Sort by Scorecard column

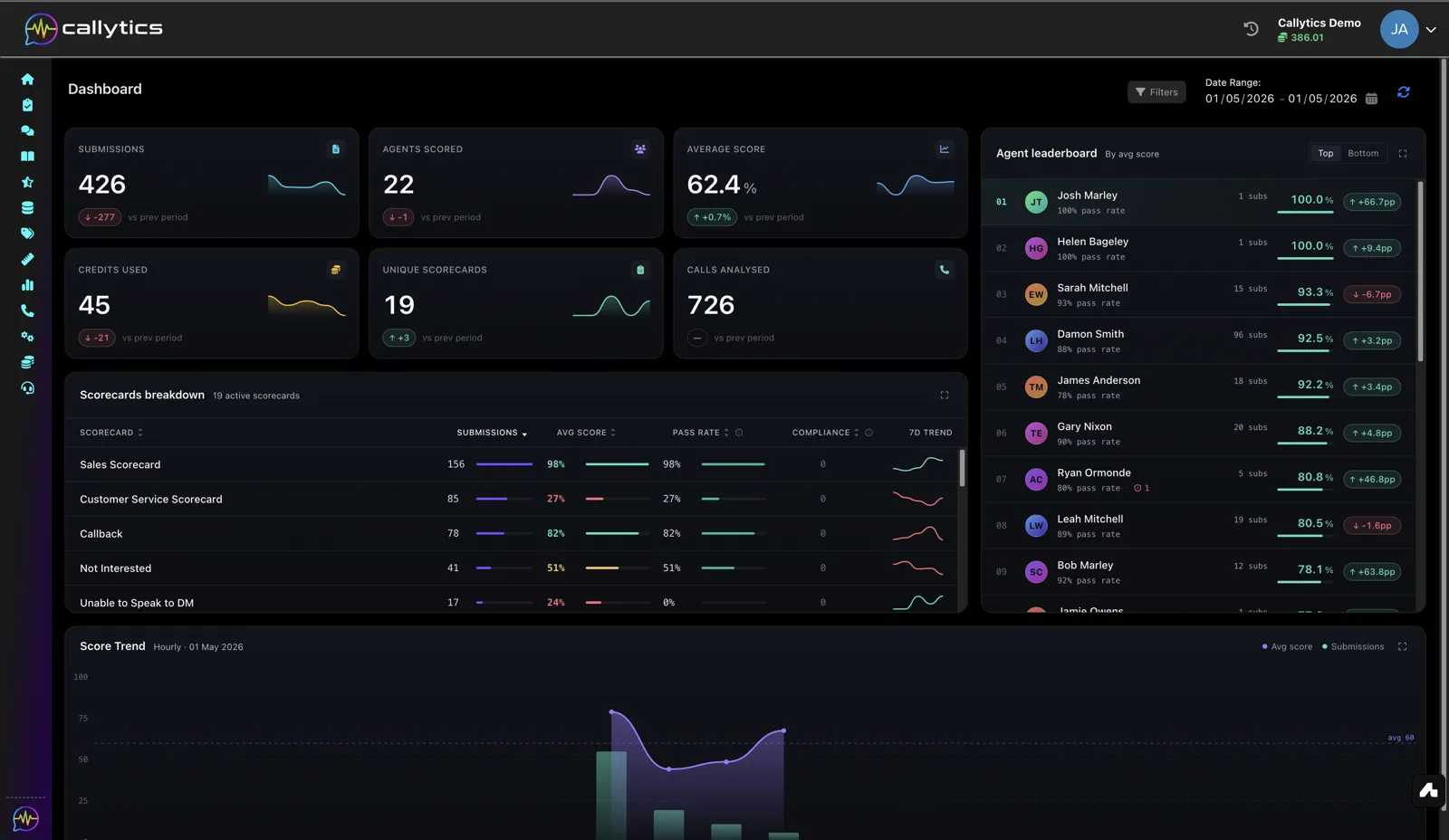(111, 433)
